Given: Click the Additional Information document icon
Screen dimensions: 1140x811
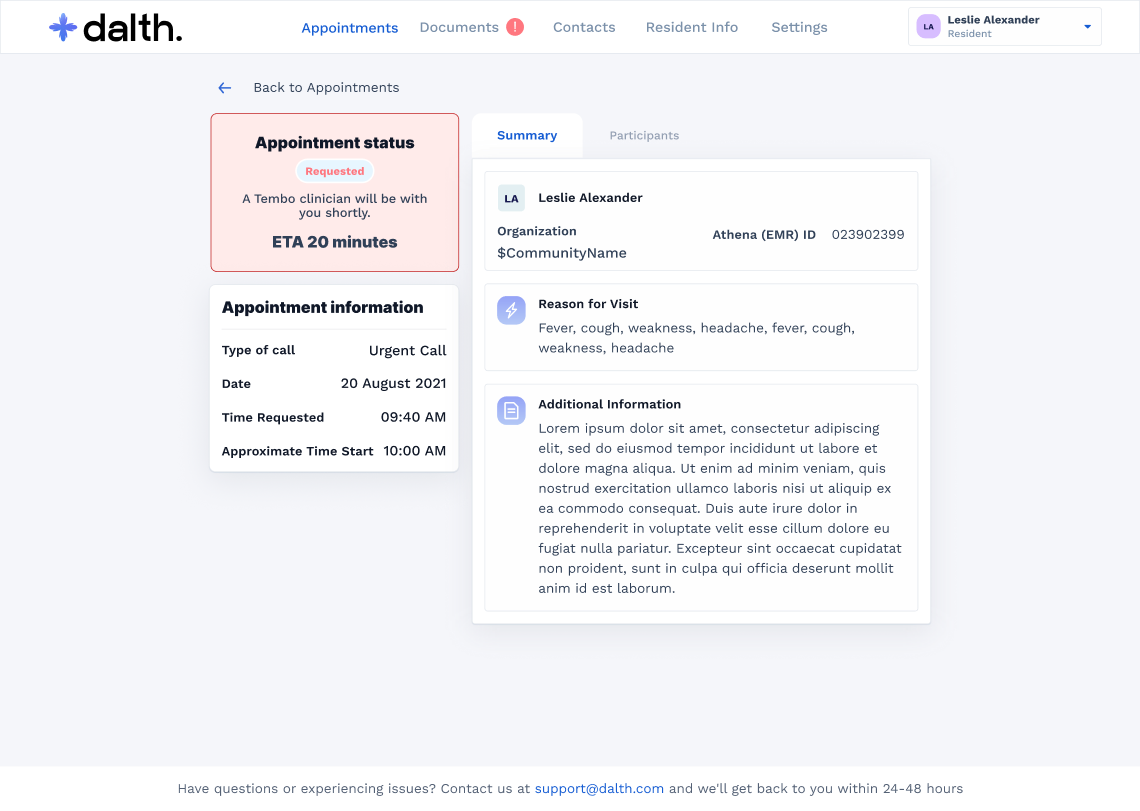Looking at the screenshot, I should tap(511, 411).
